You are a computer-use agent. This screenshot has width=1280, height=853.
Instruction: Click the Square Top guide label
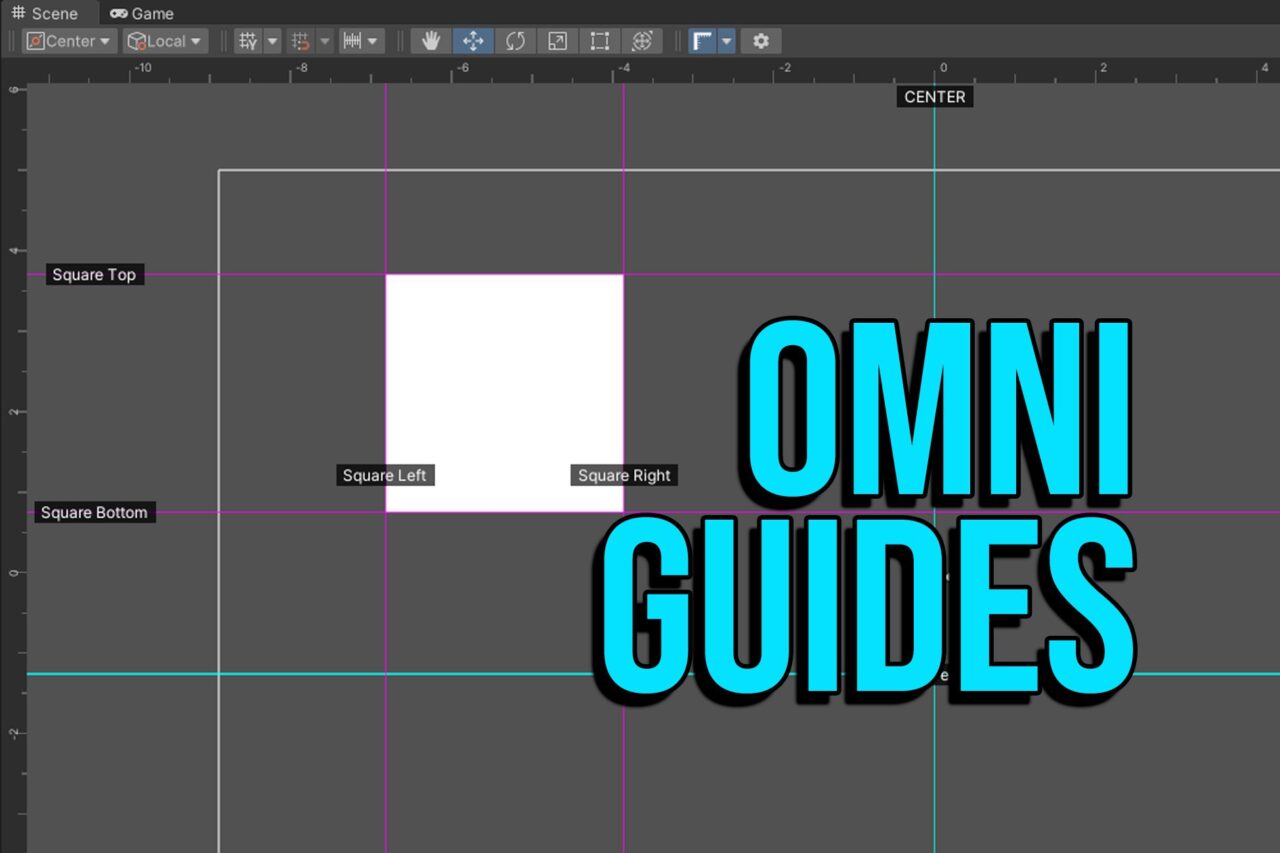(94, 274)
